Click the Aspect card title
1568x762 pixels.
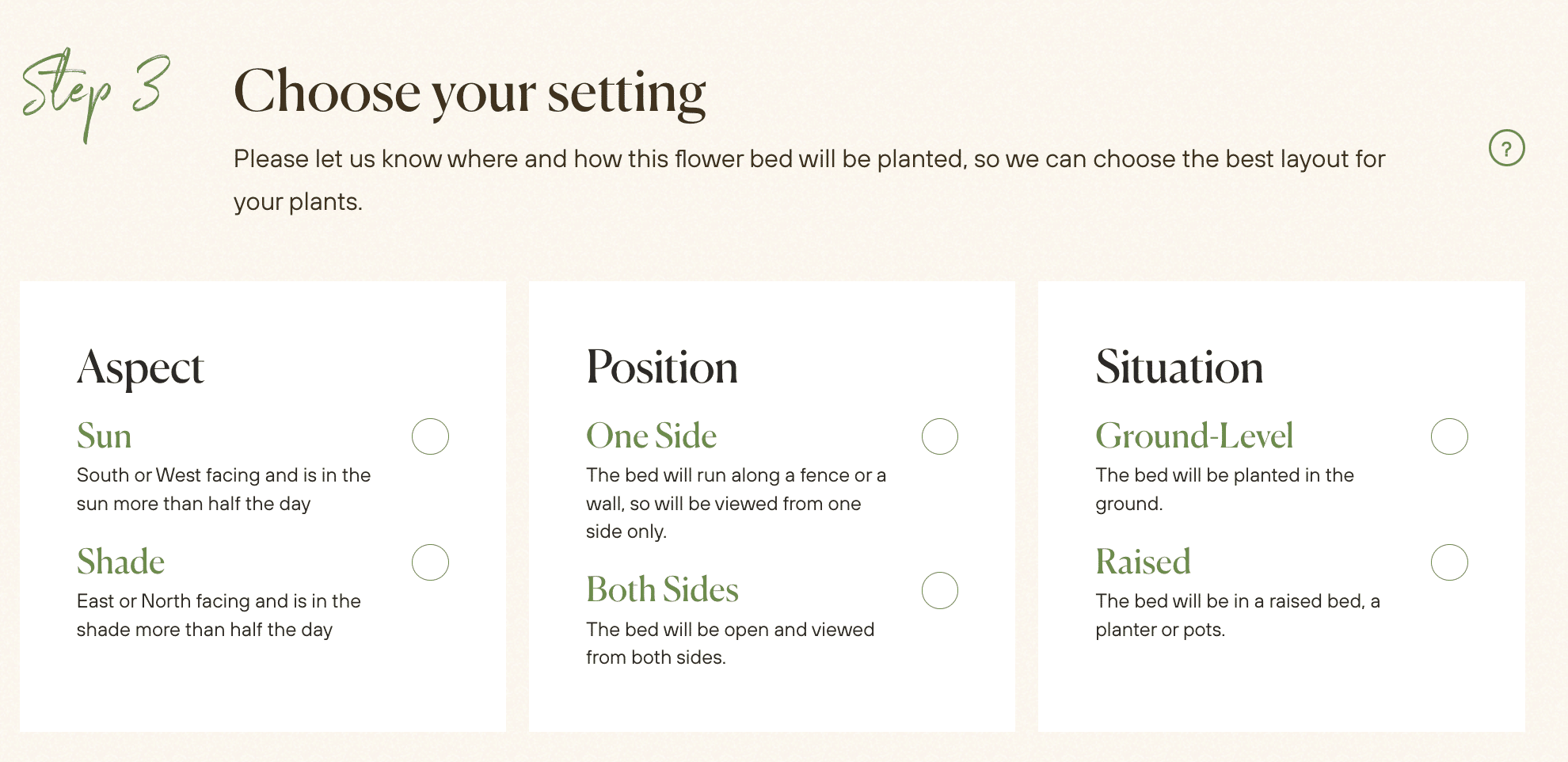(140, 368)
